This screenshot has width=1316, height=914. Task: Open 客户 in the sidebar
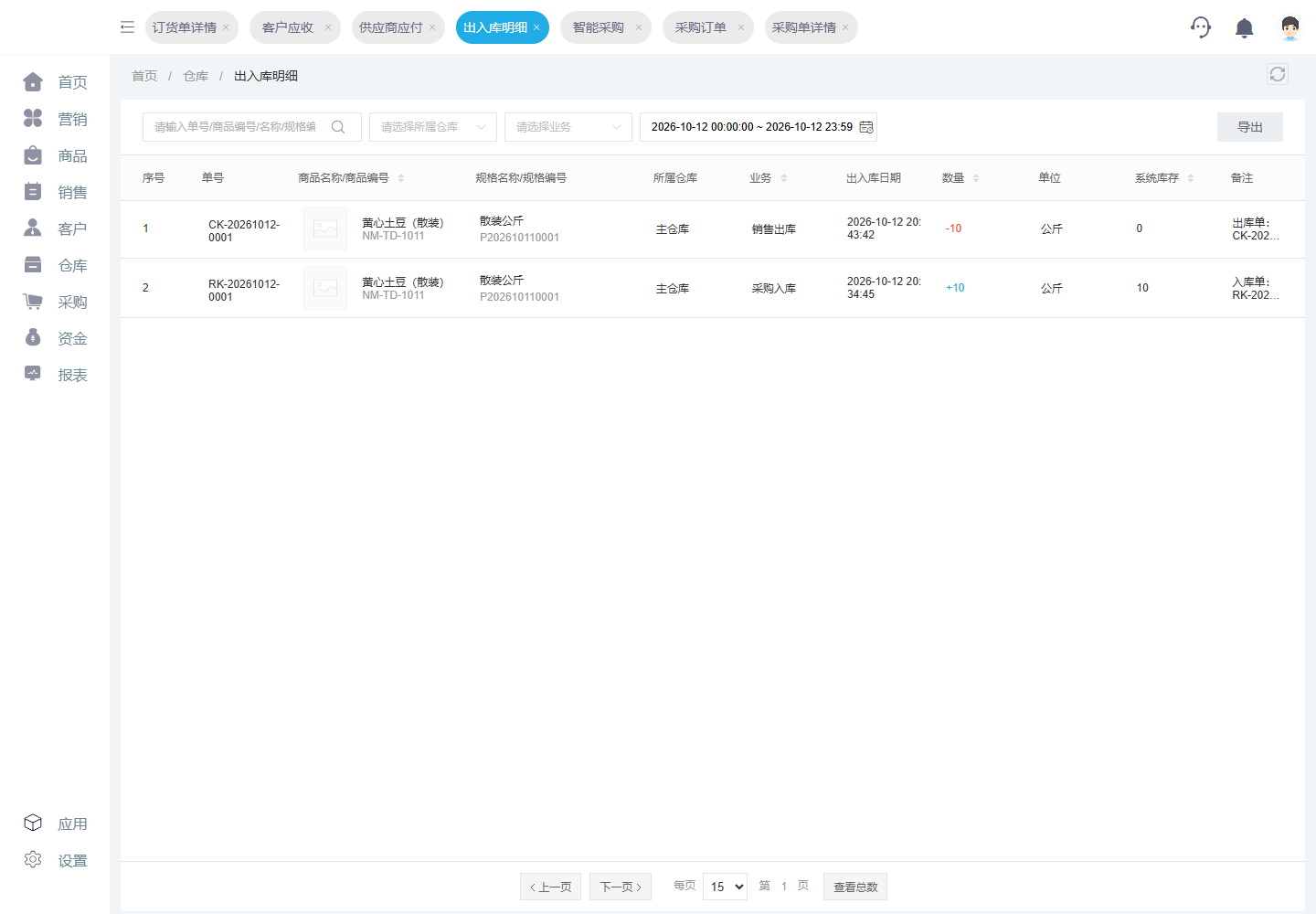pos(55,228)
